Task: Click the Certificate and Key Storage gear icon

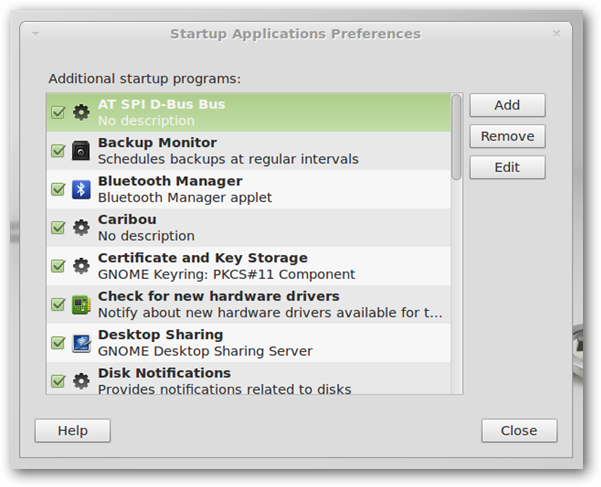Action: point(81,266)
